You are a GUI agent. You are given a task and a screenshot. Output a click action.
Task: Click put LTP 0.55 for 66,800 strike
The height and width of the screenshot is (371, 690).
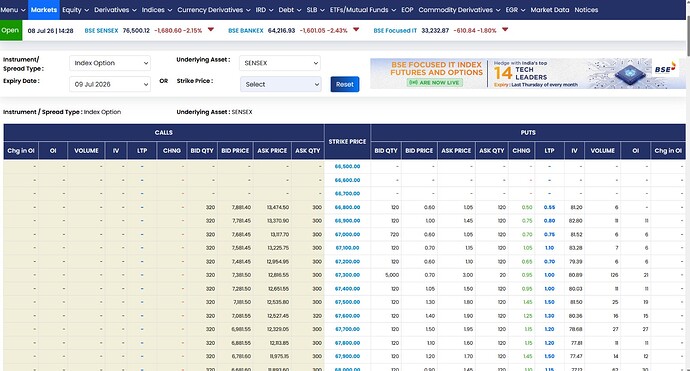pyautogui.click(x=549, y=207)
